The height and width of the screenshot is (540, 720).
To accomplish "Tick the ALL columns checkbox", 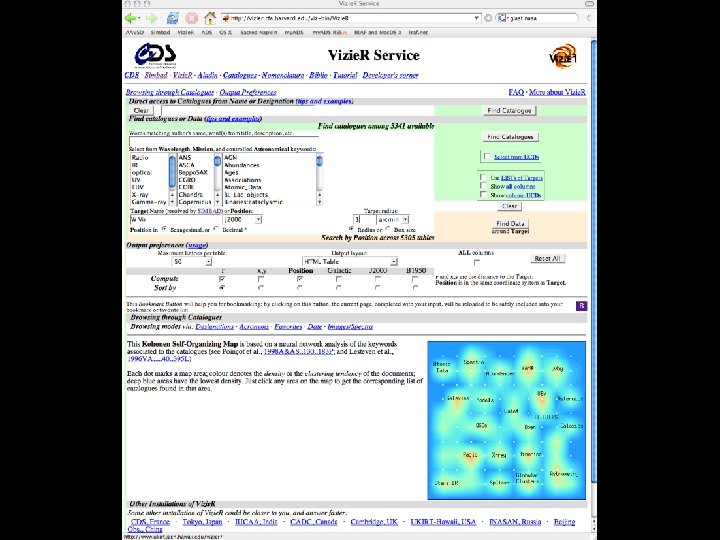I will [x=477, y=262].
